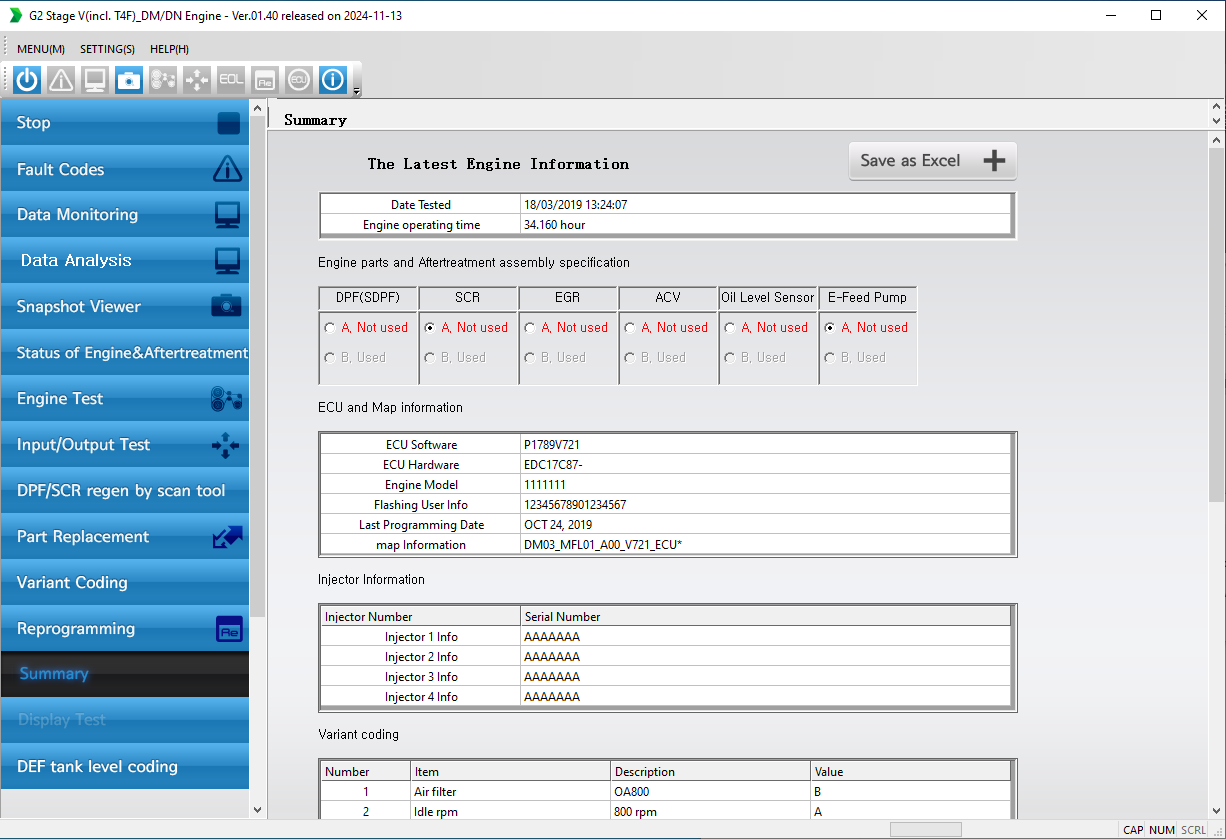Click the monitor toolbar icon
The height and width of the screenshot is (839, 1226).
[x=95, y=80]
